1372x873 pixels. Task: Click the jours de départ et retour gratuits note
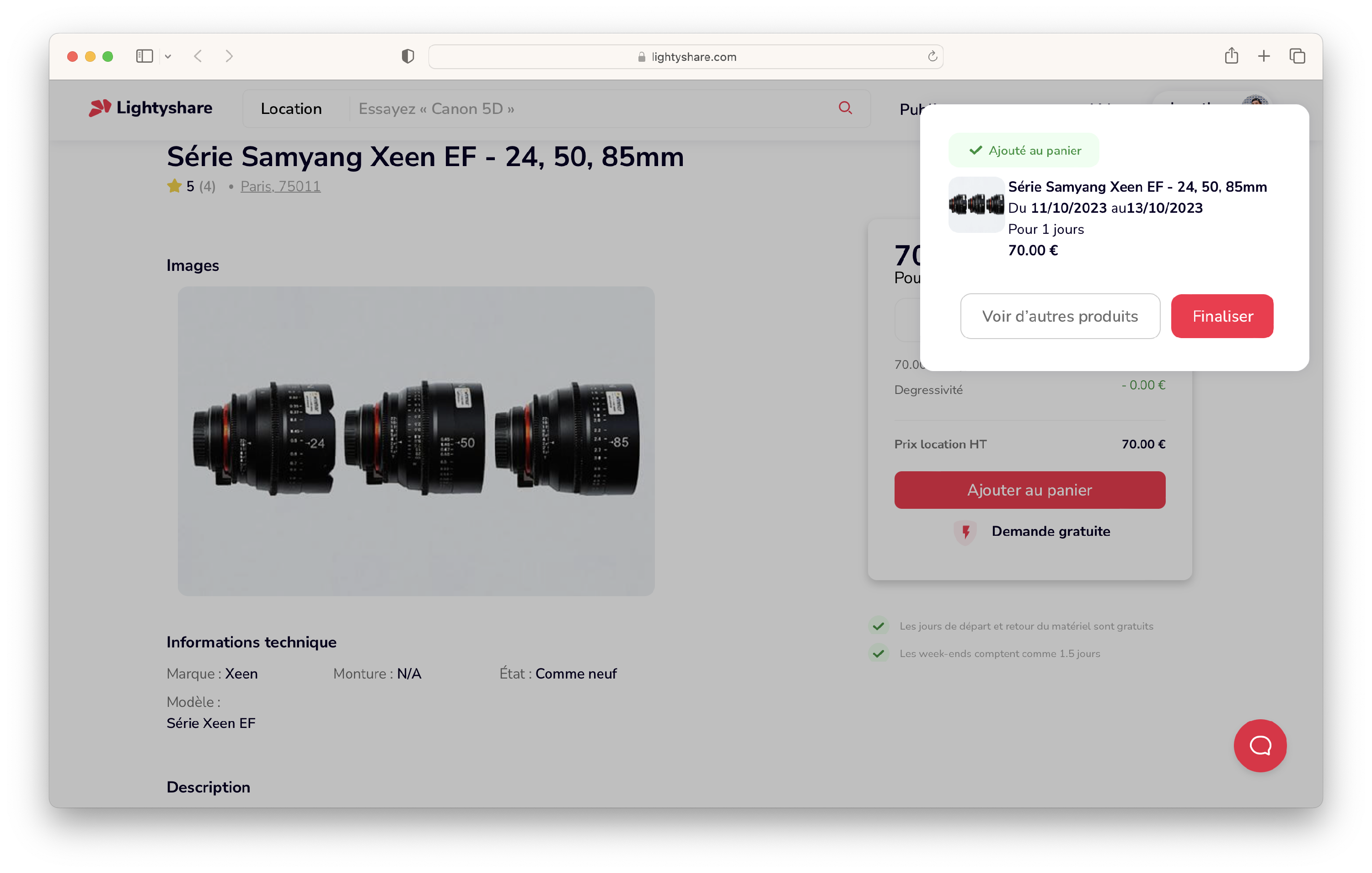tap(1026, 626)
